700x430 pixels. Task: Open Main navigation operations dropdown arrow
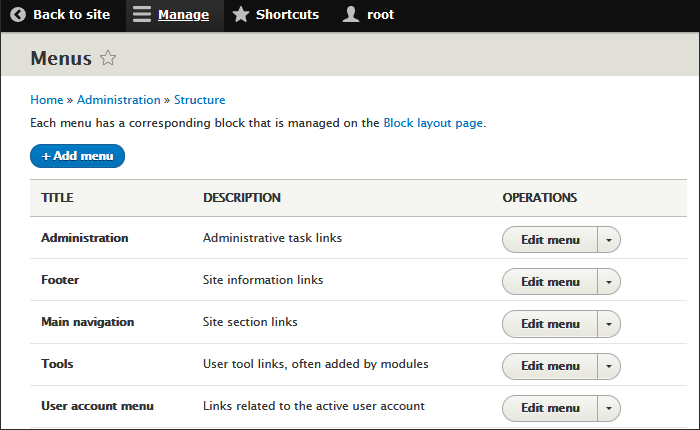point(609,324)
